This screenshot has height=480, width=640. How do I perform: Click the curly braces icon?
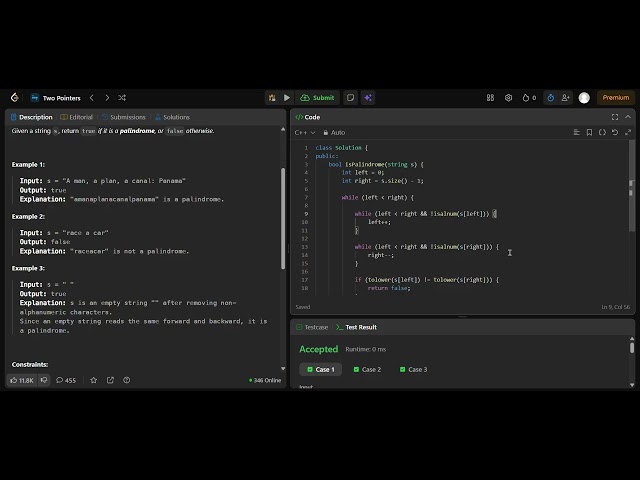pyautogui.click(x=602, y=132)
